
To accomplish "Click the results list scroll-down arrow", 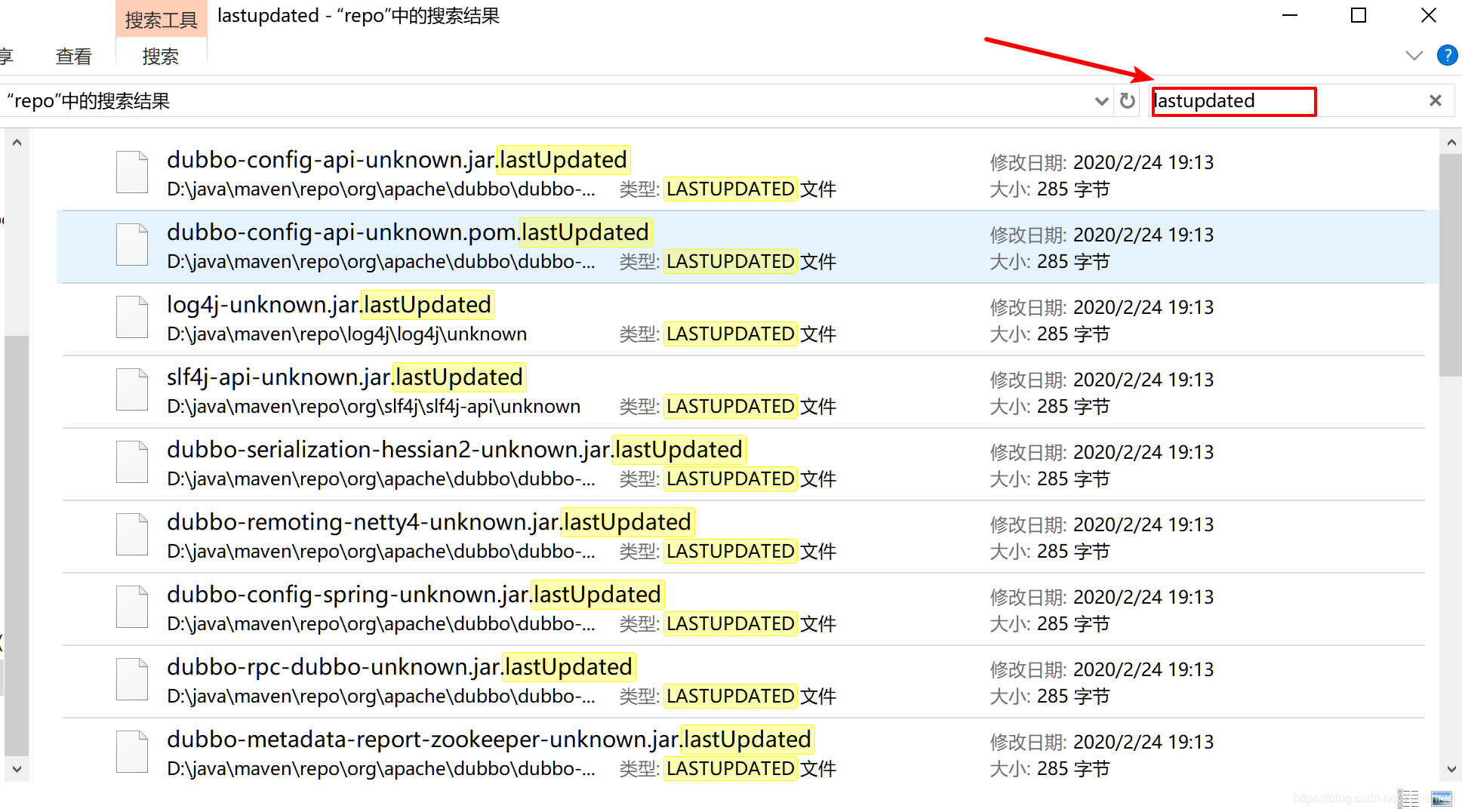I will click(1451, 770).
